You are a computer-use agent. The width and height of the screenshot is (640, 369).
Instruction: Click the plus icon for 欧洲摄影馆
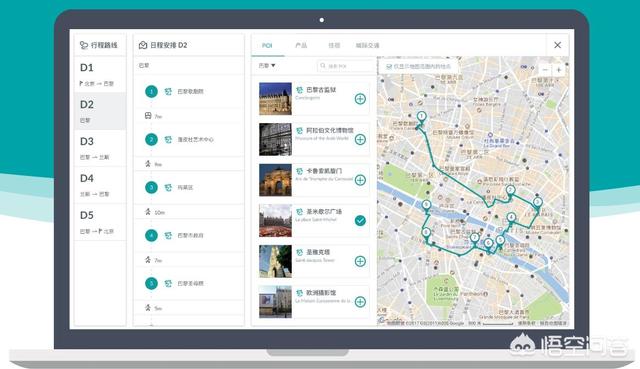360,302
